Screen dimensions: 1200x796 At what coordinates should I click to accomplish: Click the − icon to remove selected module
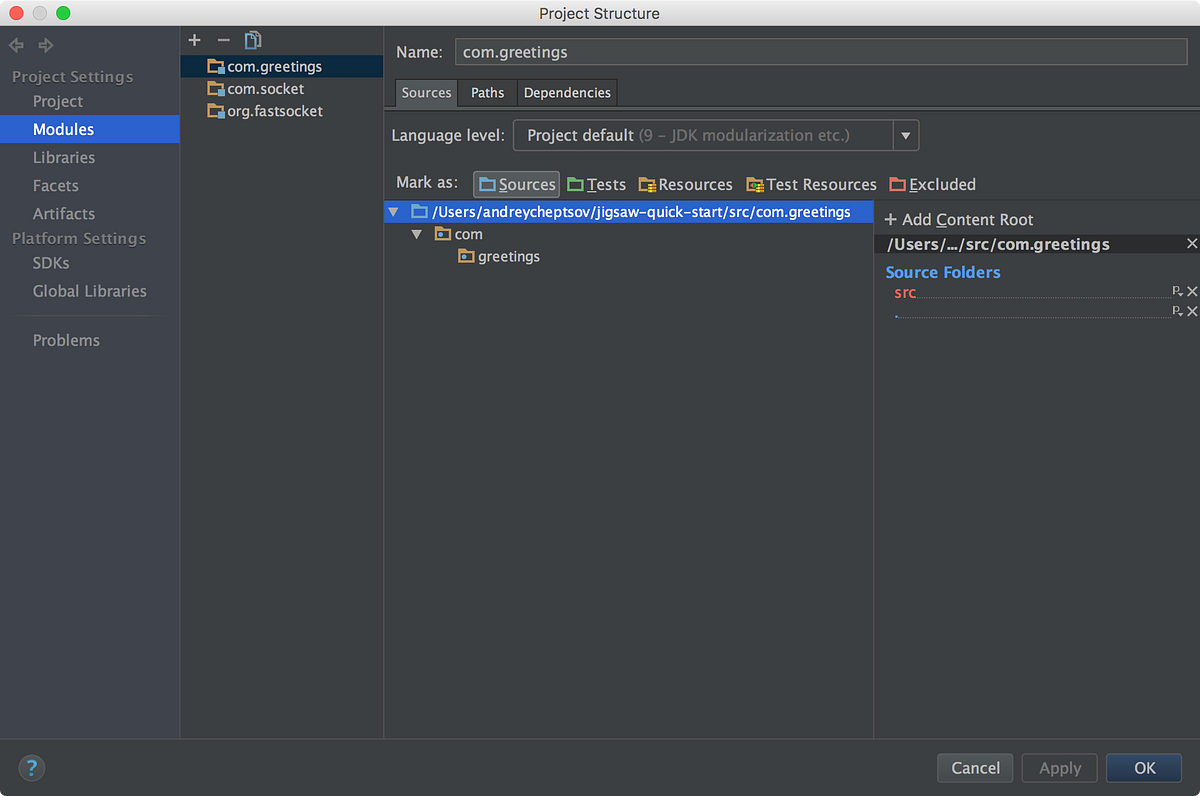222,40
